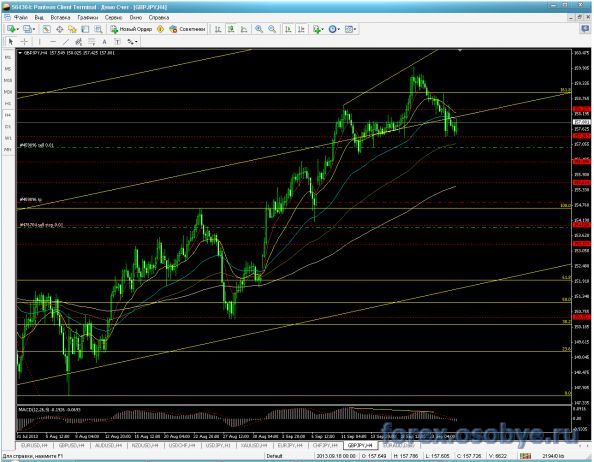The height and width of the screenshot is (462, 594).
Task: Switch to the M15 timeframe button
Action: tap(8, 80)
